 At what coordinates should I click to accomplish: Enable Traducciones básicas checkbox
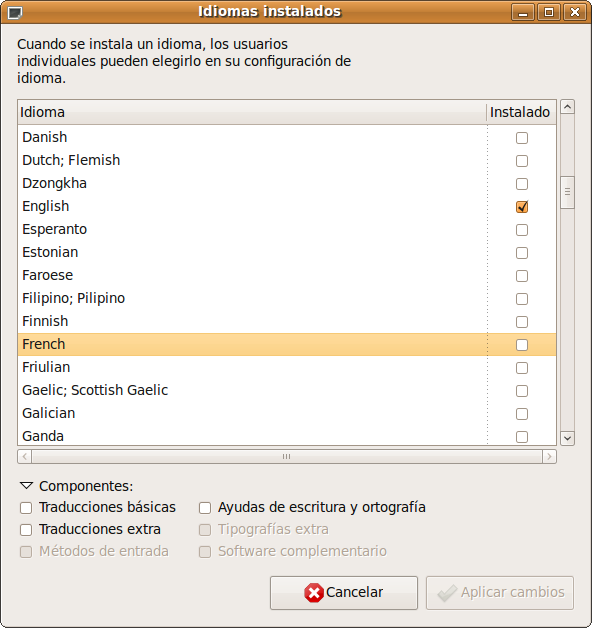point(26,508)
